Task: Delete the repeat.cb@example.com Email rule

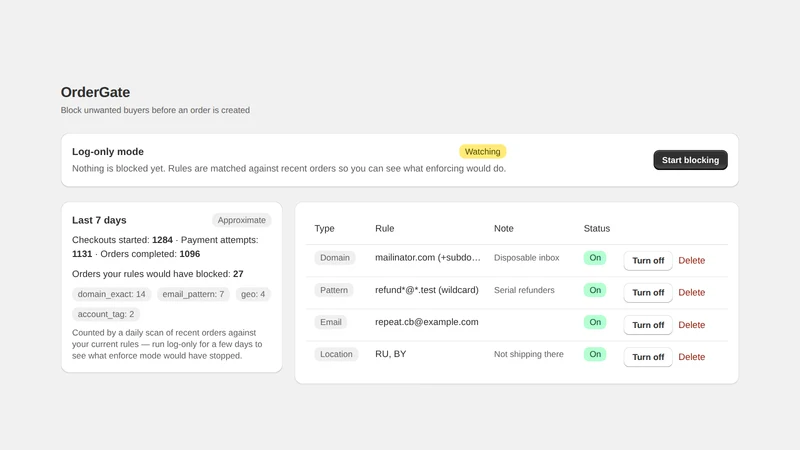Action: pyautogui.click(x=691, y=325)
